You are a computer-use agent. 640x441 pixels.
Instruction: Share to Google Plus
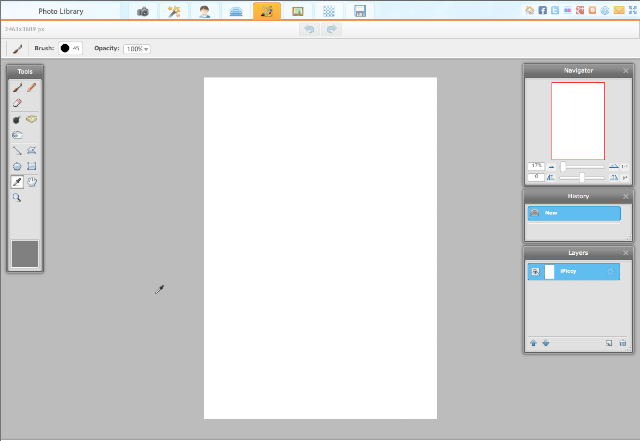[x=580, y=10]
